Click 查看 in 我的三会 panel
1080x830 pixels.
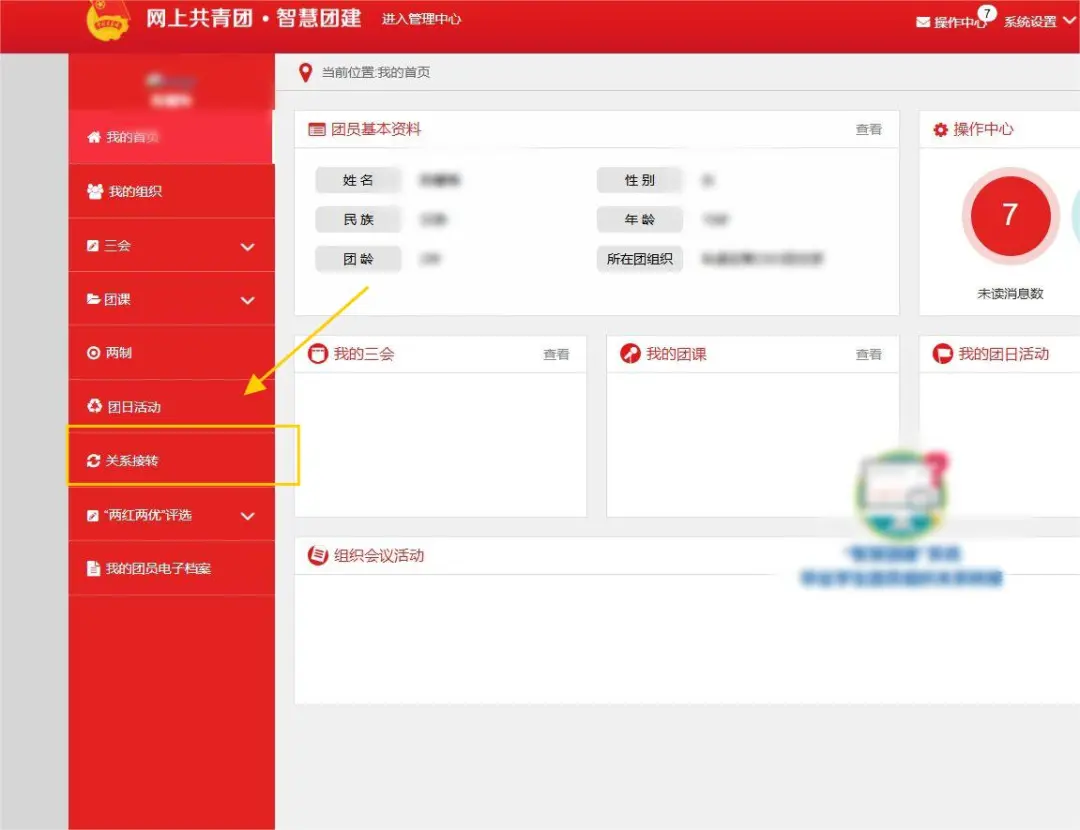557,354
